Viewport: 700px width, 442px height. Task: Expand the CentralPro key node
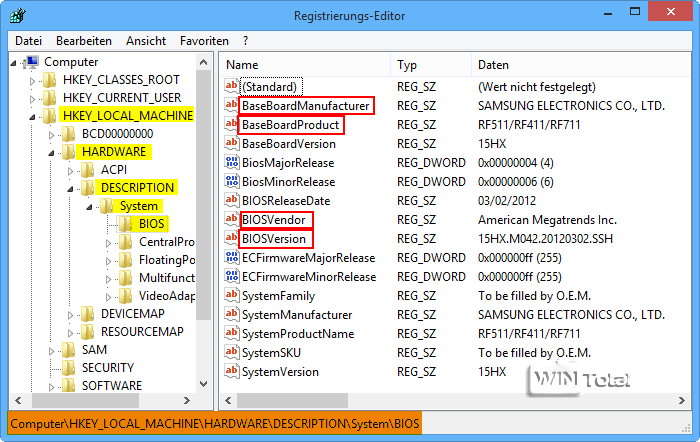(x=108, y=243)
